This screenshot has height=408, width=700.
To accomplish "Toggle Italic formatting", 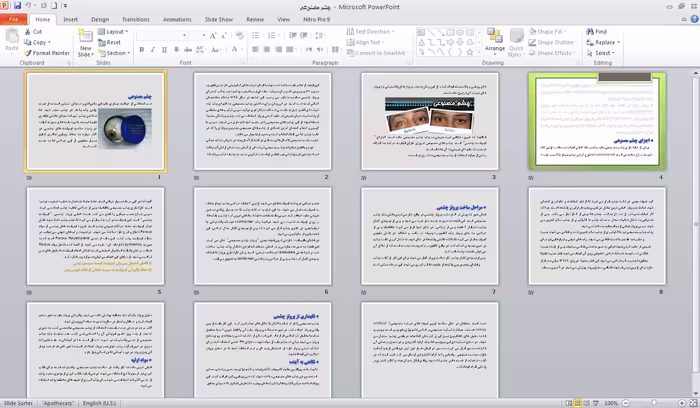I will point(153,50).
